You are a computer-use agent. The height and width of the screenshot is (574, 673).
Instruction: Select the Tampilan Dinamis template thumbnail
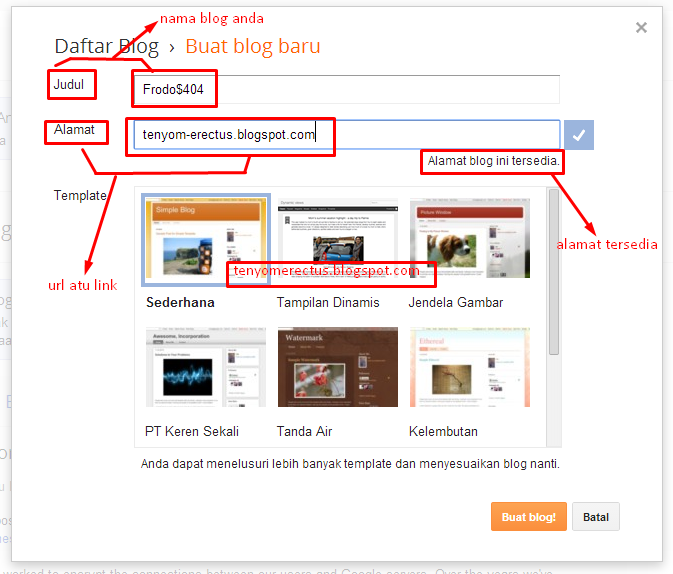tap(338, 238)
